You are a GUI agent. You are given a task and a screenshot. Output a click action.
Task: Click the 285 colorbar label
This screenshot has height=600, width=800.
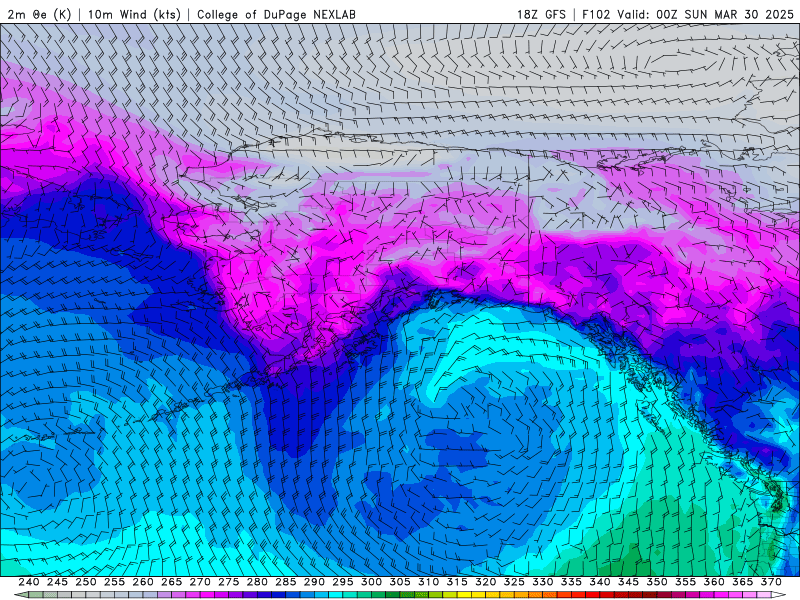click(286, 582)
